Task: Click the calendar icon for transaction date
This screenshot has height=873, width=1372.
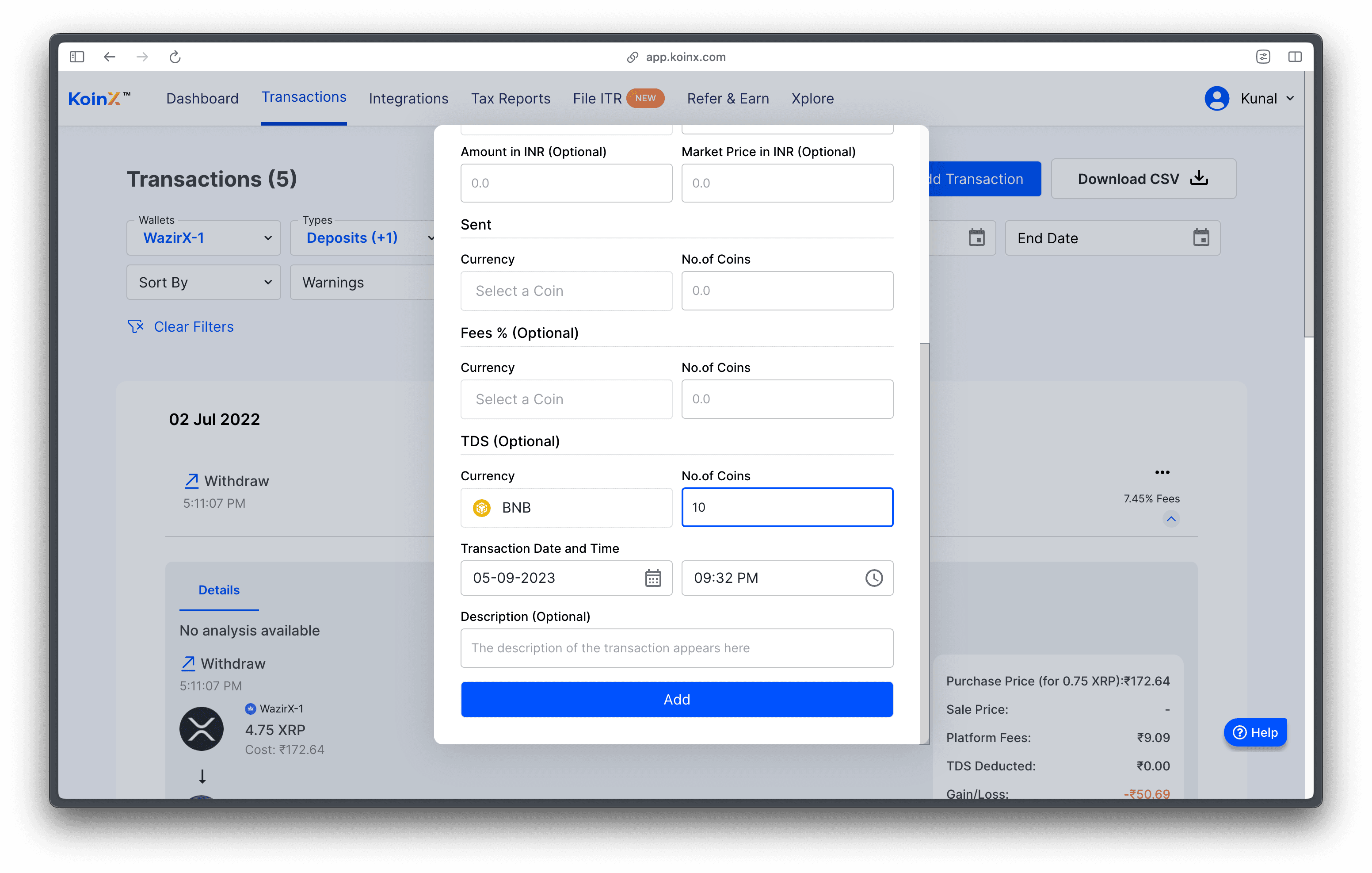Action: [651, 577]
